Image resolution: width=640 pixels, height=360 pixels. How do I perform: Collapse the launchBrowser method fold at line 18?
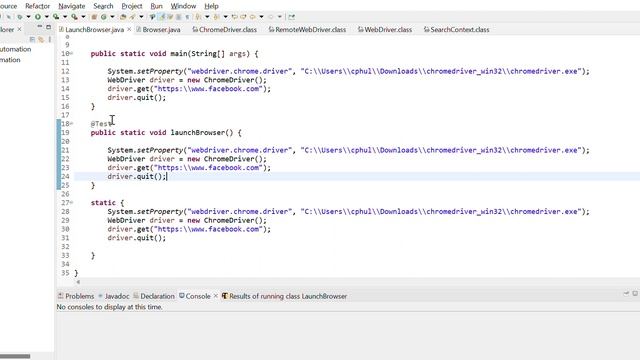[x=71, y=124]
